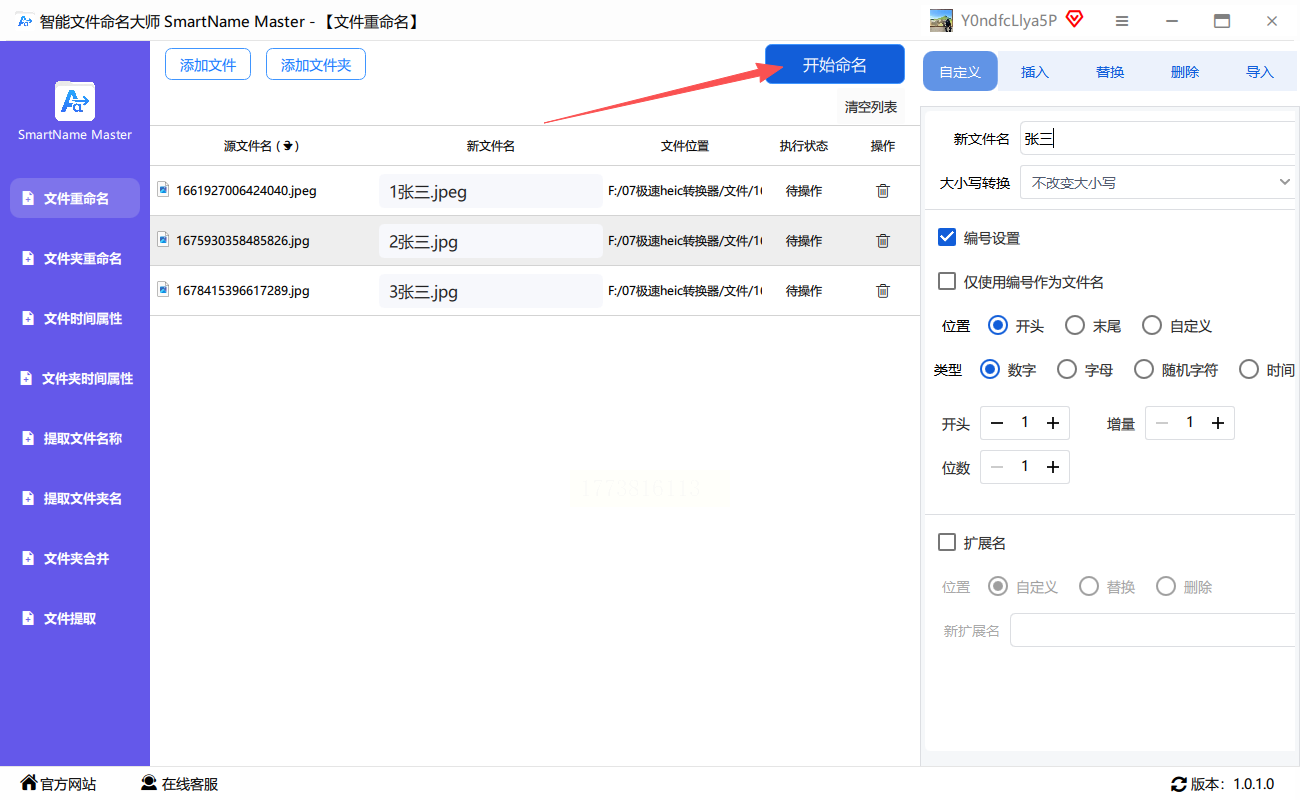
Task: Select the 末尾 position radio button
Action: [x=1075, y=326]
